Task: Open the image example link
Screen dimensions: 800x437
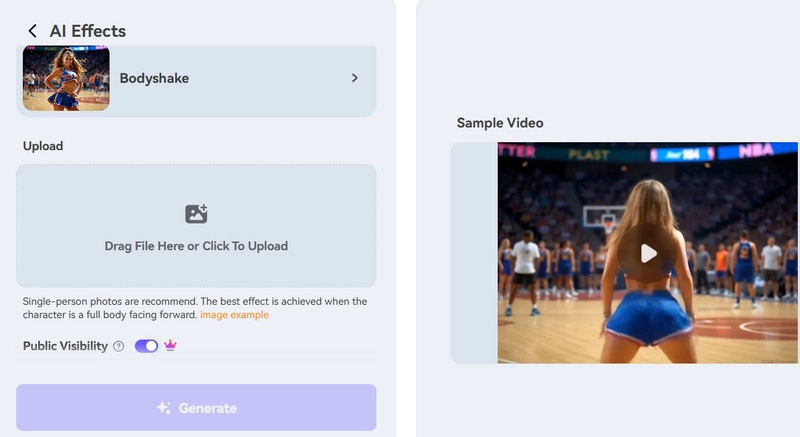Action: pos(234,315)
